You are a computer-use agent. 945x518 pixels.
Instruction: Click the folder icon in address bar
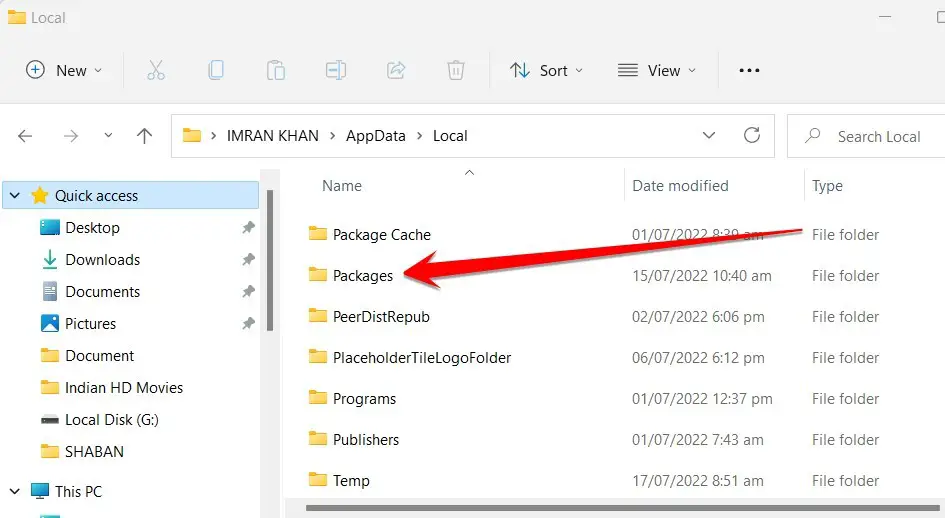coord(192,135)
